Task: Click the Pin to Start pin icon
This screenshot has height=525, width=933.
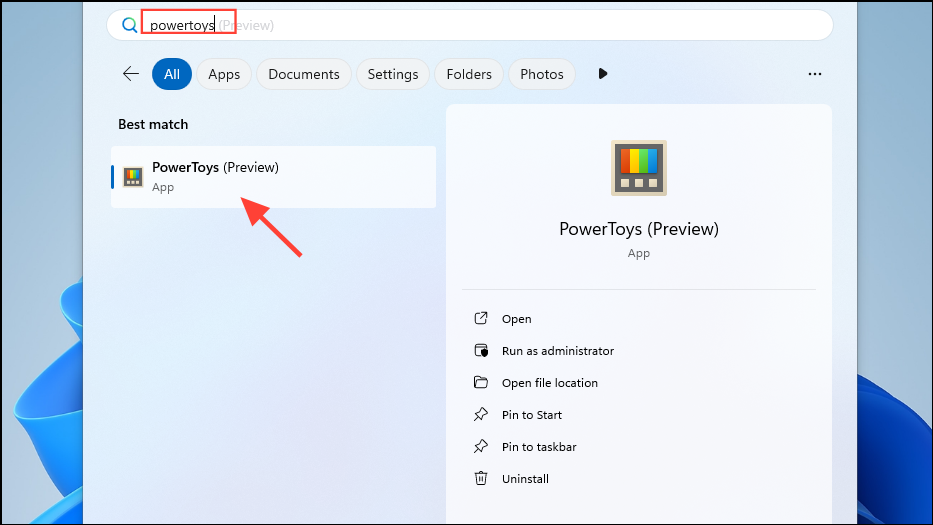Action: [x=481, y=414]
